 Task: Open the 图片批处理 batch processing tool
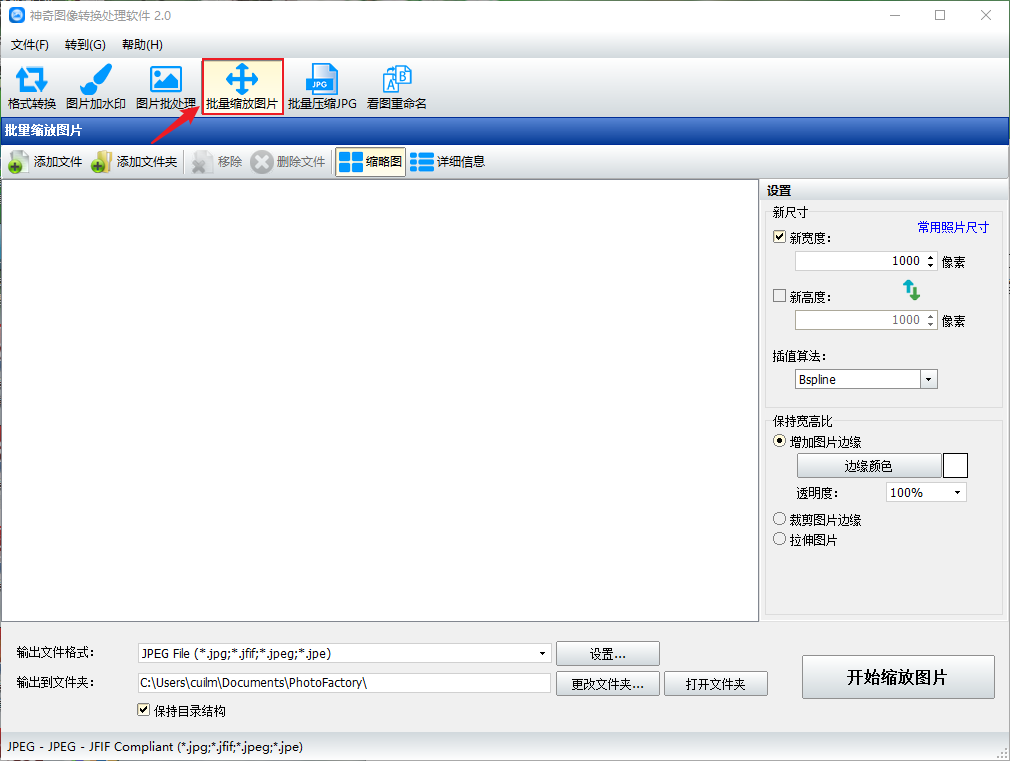165,87
